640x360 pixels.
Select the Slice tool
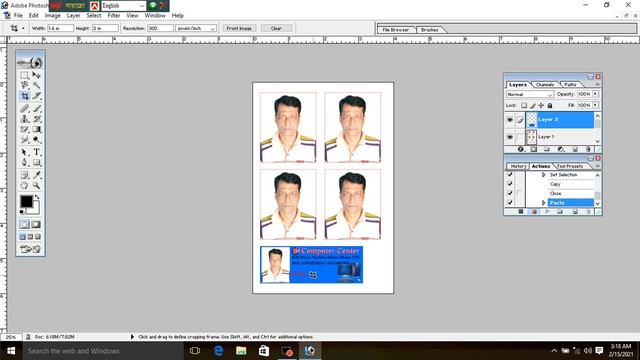[36, 96]
